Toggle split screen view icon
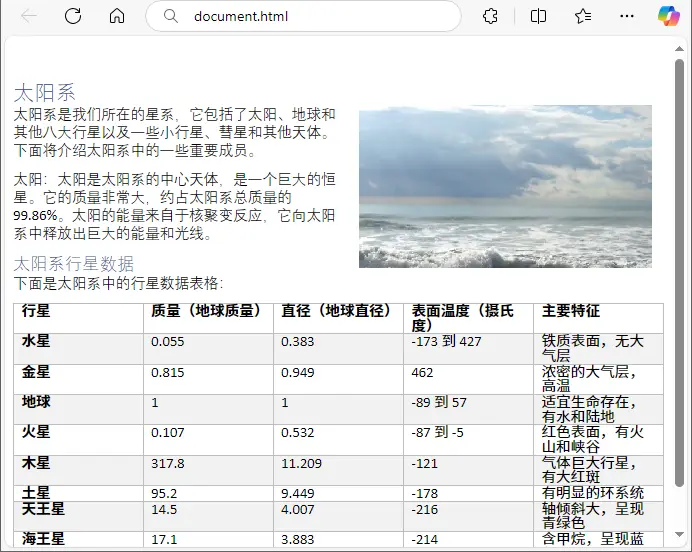Viewport: 692px width, 552px height. (x=538, y=16)
